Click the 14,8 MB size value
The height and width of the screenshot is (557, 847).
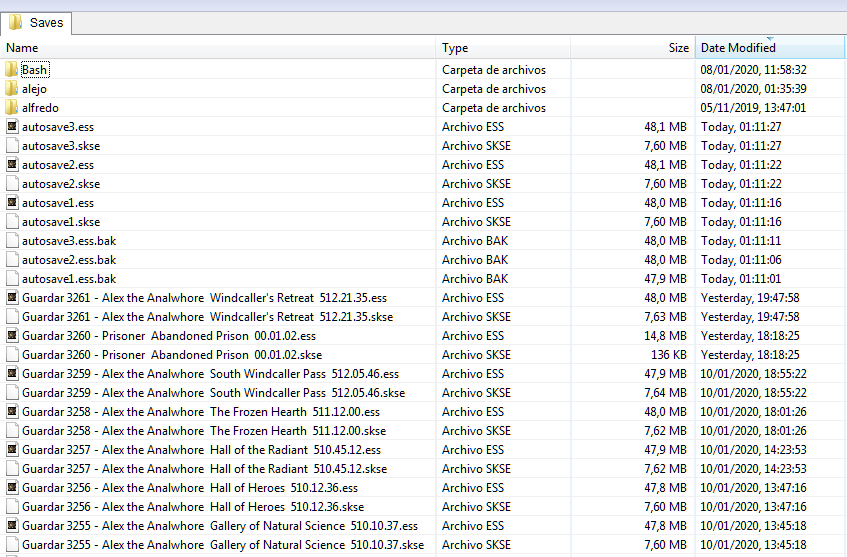(666, 335)
